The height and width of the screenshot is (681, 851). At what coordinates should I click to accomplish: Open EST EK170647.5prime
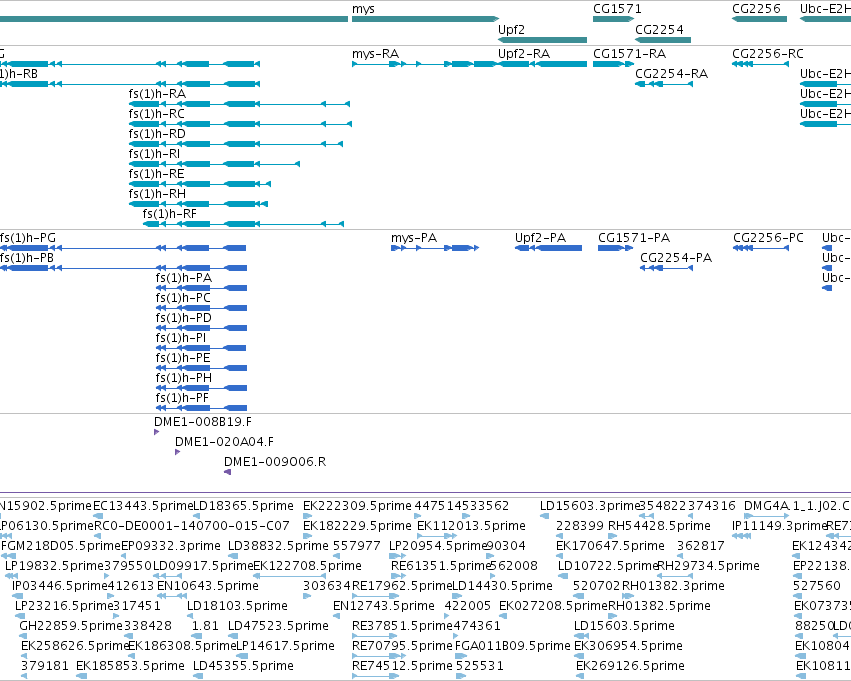click(x=611, y=546)
